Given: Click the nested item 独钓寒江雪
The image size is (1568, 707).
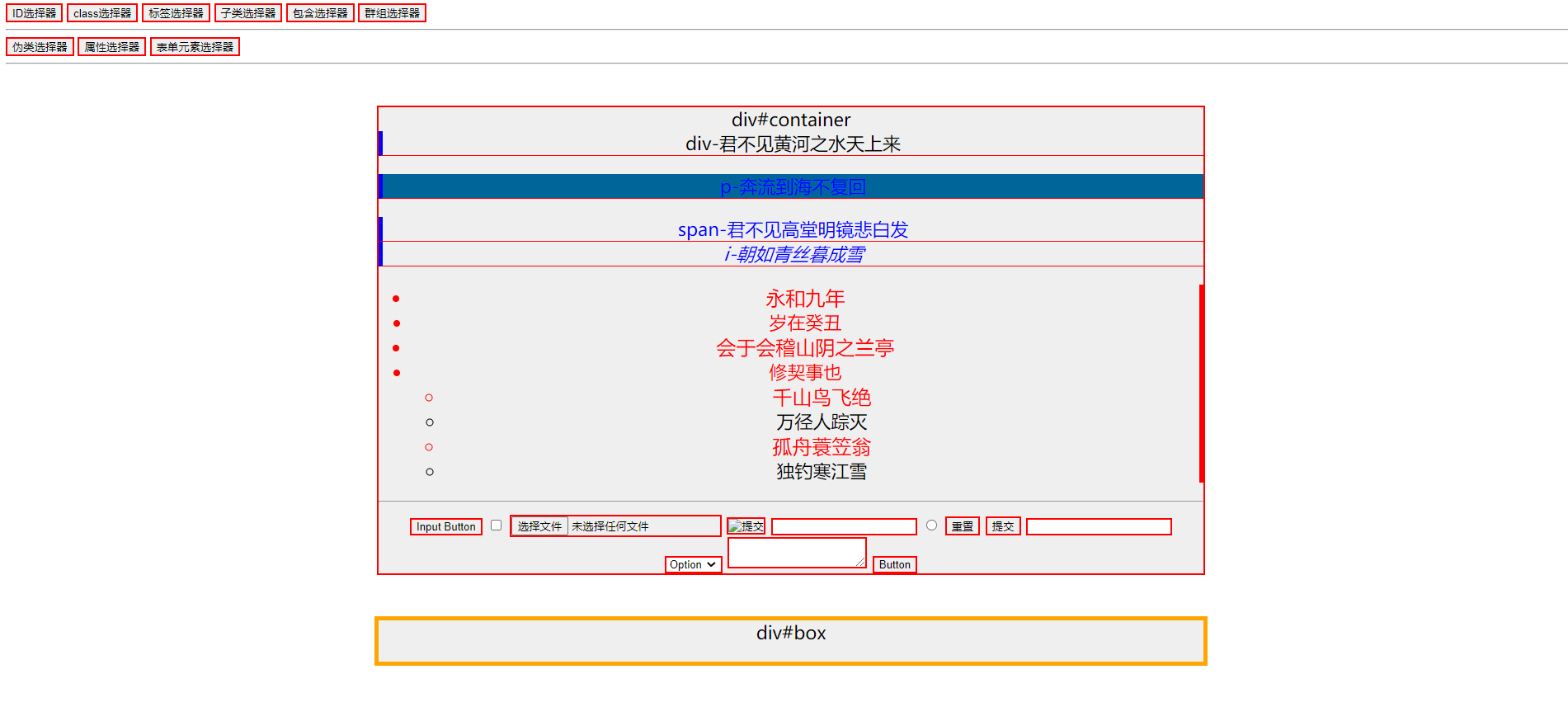Looking at the screenshot, I should click(x=822, y=472).
